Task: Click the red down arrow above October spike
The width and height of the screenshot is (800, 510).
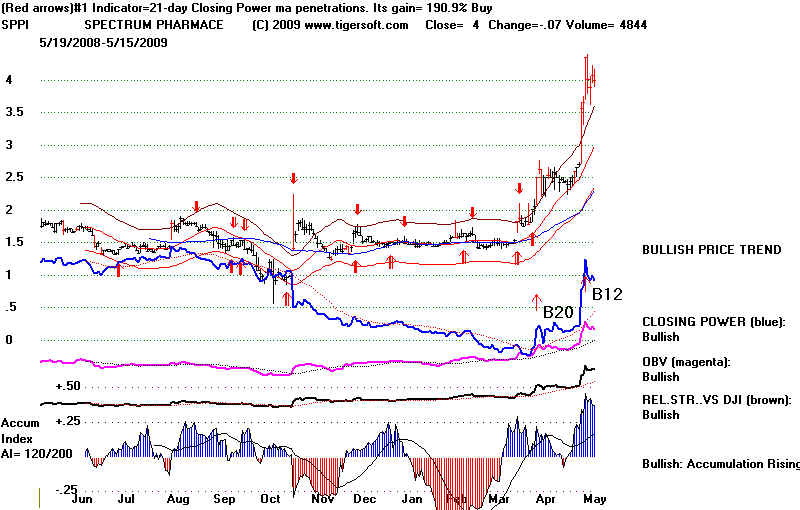Action: pyautogui.click(x=293, y=178)
